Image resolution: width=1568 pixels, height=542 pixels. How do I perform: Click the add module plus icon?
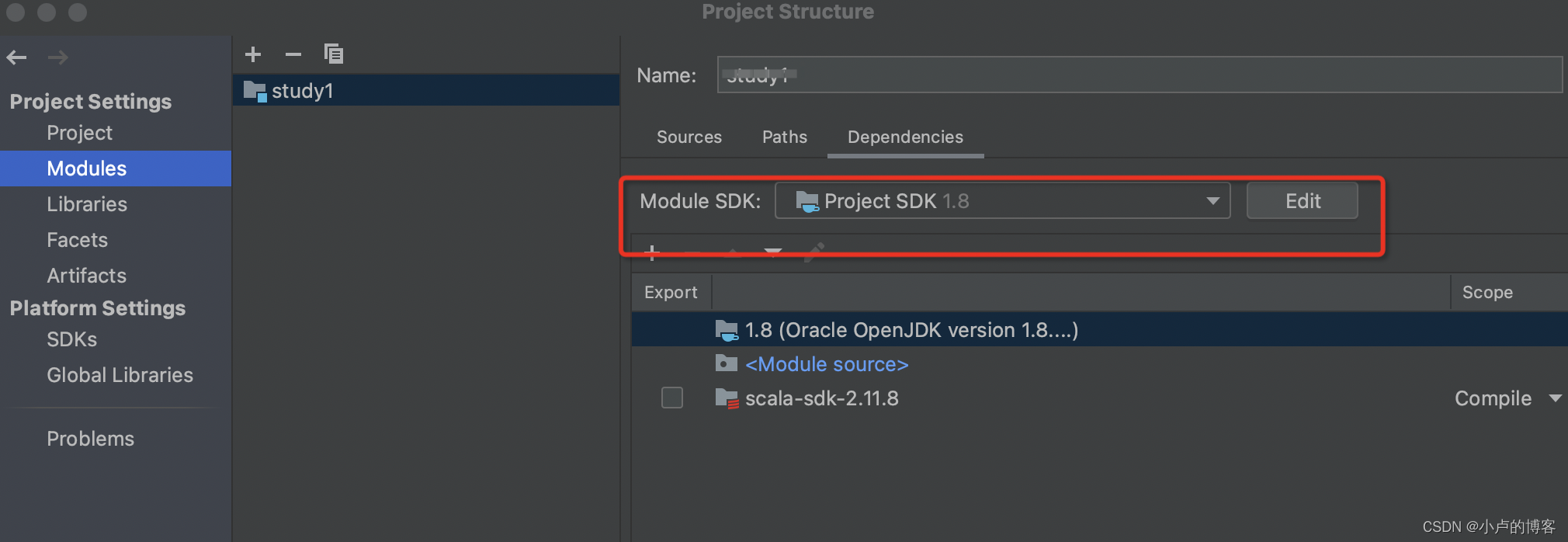(x=253, y=54)
